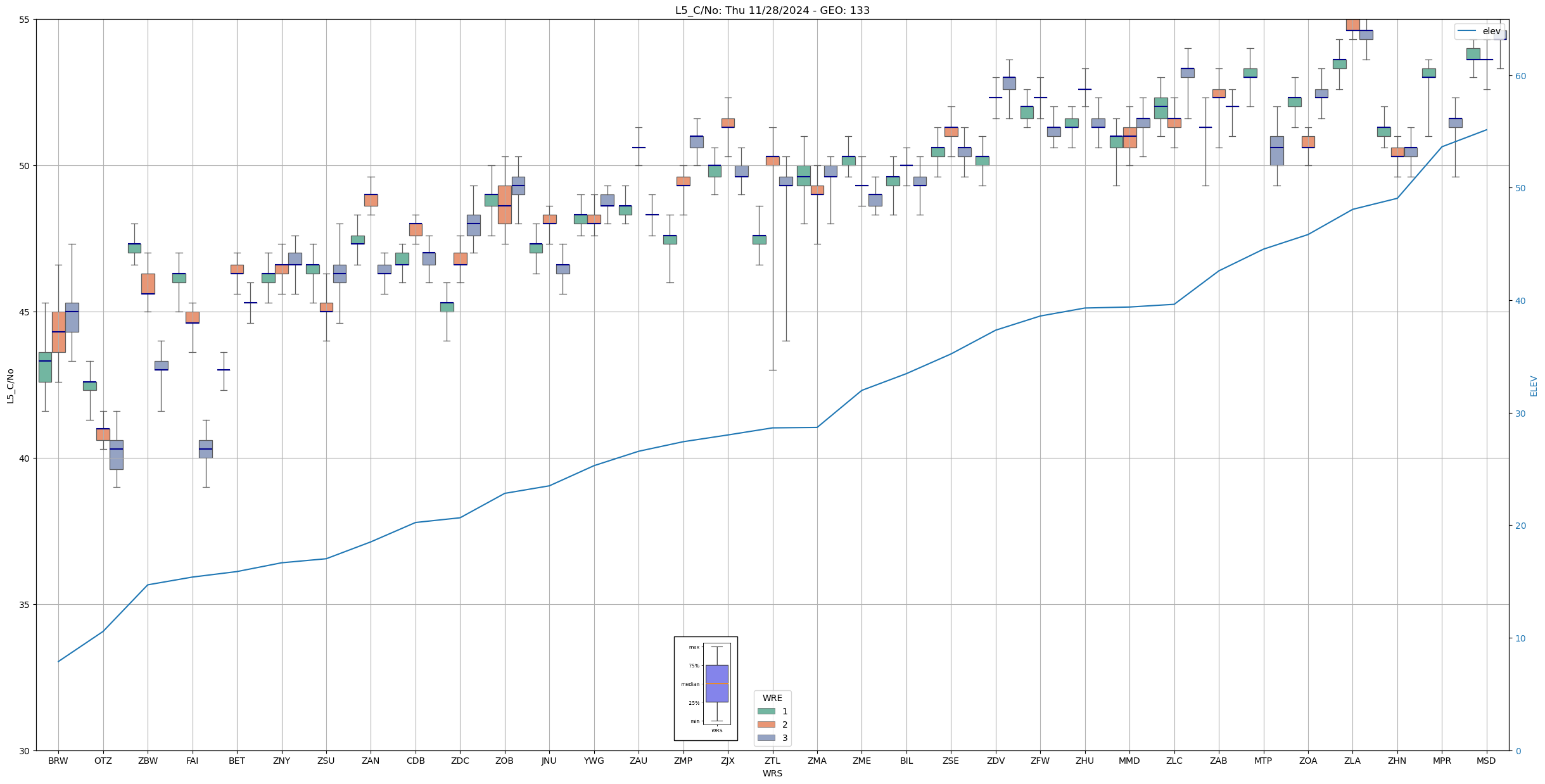The image size is (1545, 784).
Task: Click the WRE legend title
Action: pyautogui.click(x=772, y=698)
